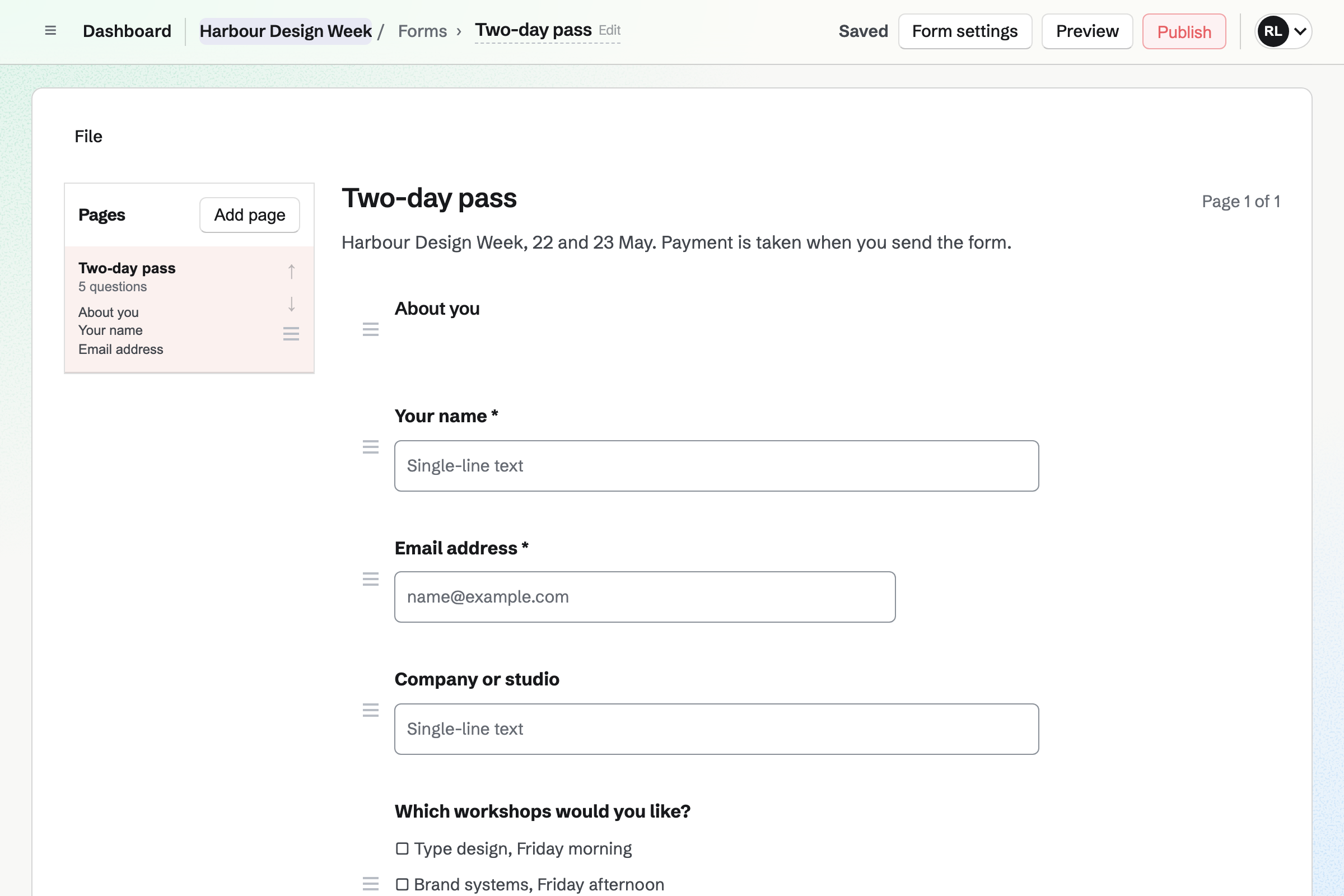Open Harbour Design Week workspace
Screen dimensions: 1344x896
coord(286,31)
